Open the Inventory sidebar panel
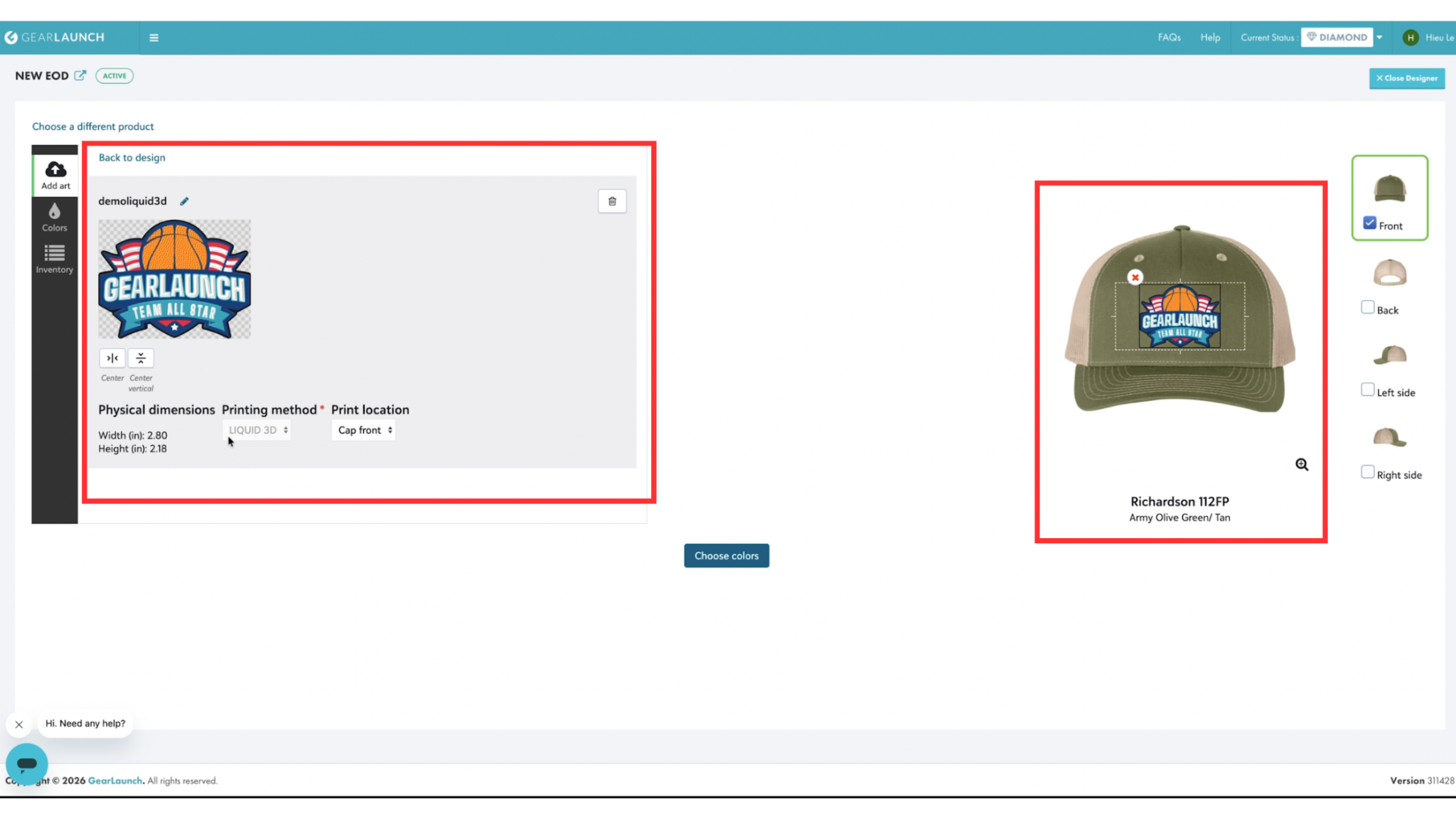The height and width of the screenshot is (819, 1456). [54, 254]
